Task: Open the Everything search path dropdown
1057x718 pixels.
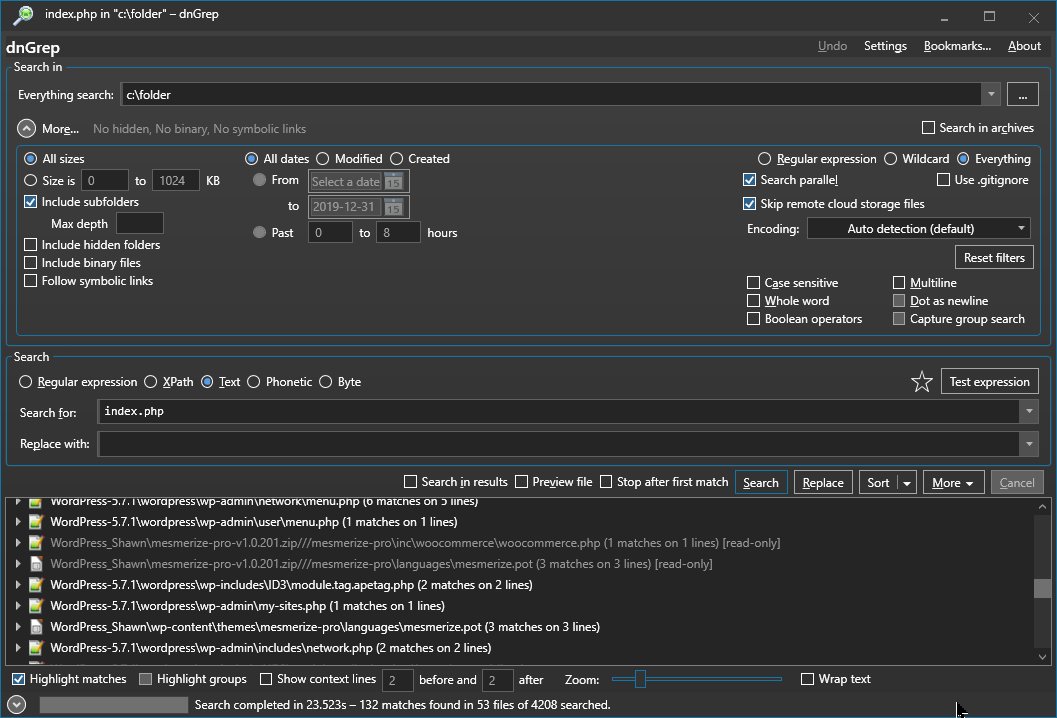Action: click(x=991, y=94)
